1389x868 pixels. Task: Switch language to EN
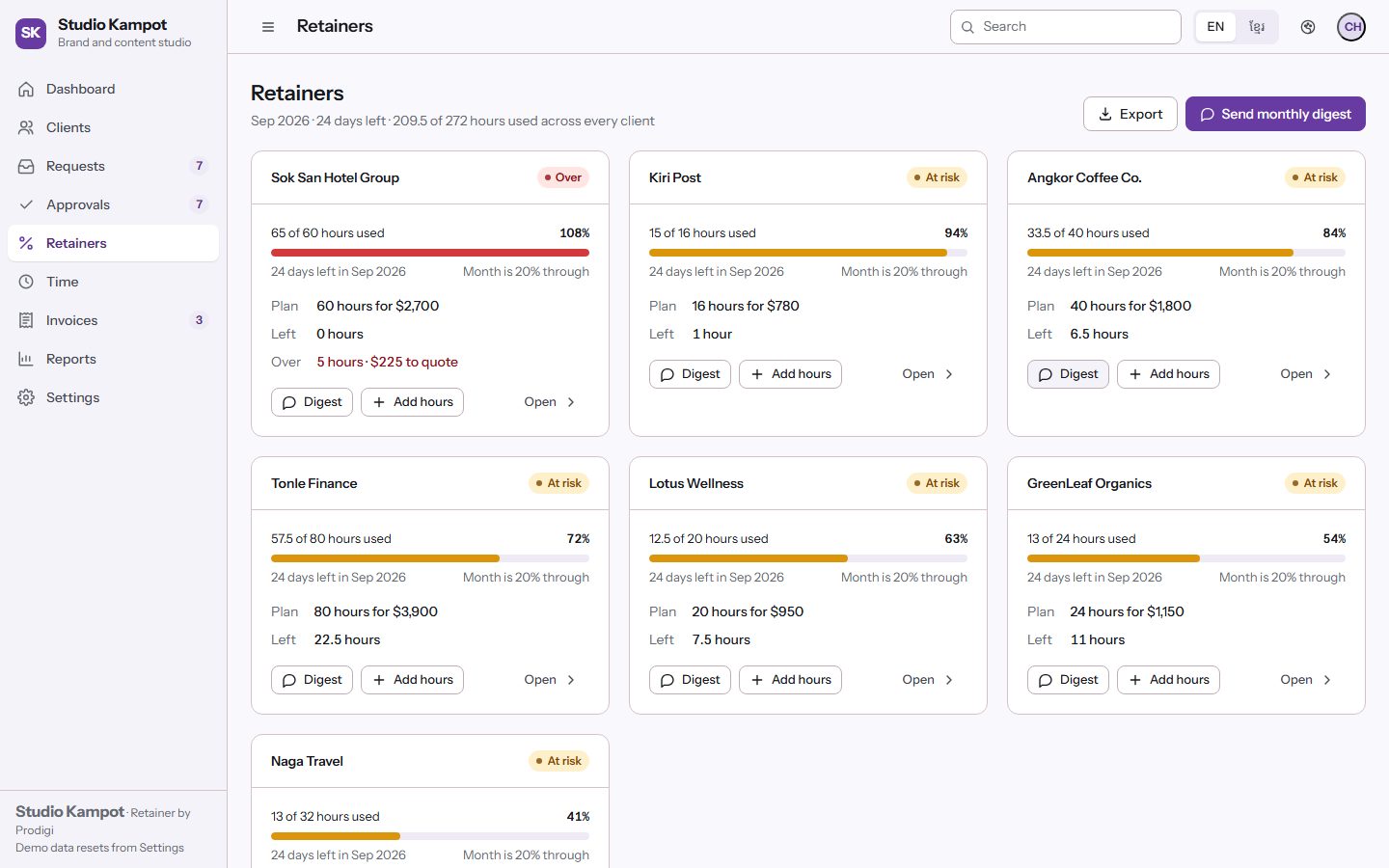(1215, 27)
